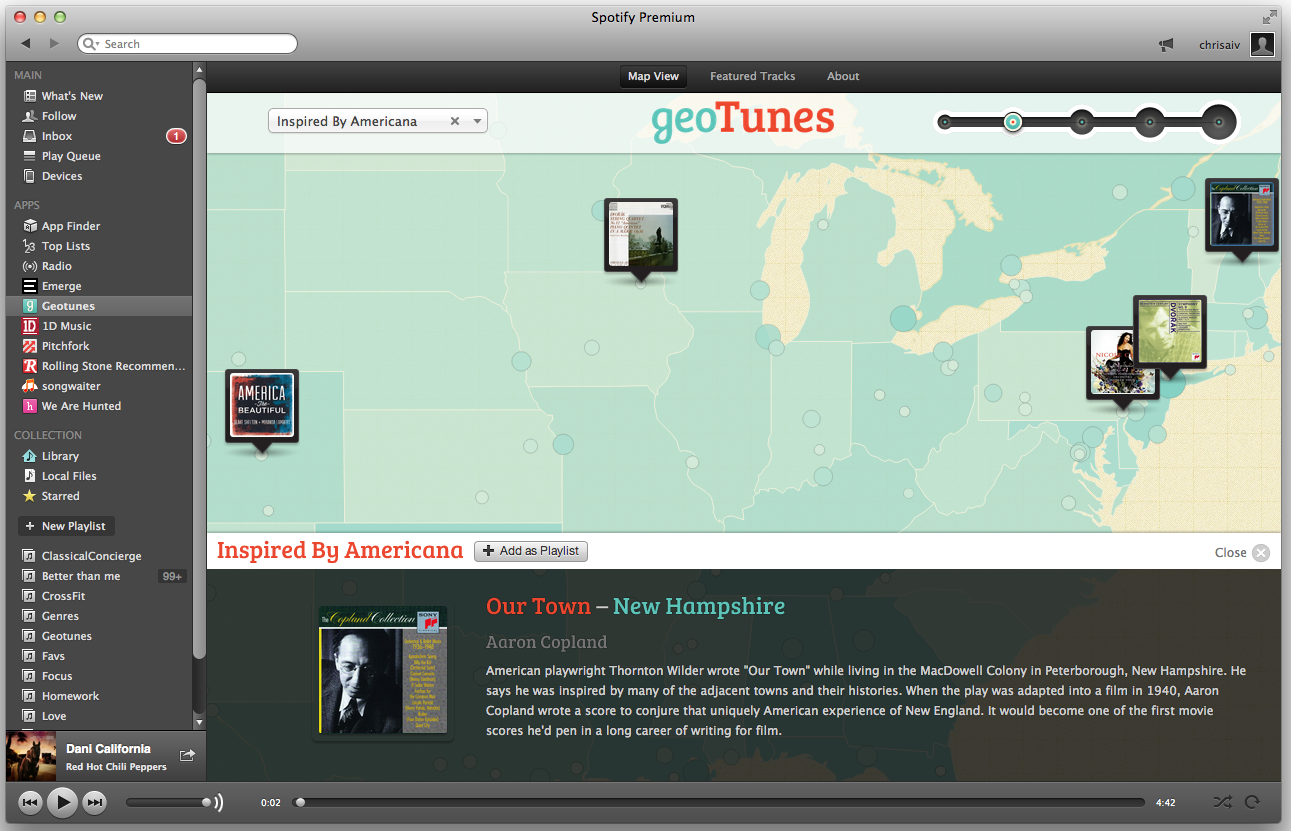Open the Our Town track link
Image resolution: width=1291 pixels, height=831 pixels.
tap(537, 606)
